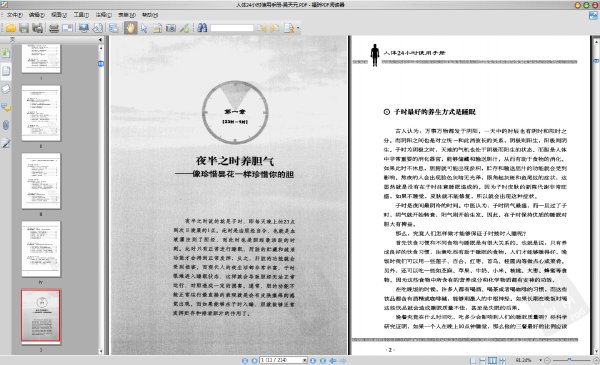This screenshot has height=365, width=600.
Task: Open the zoom percentage dropdown
Action: [x=540, y=360]
